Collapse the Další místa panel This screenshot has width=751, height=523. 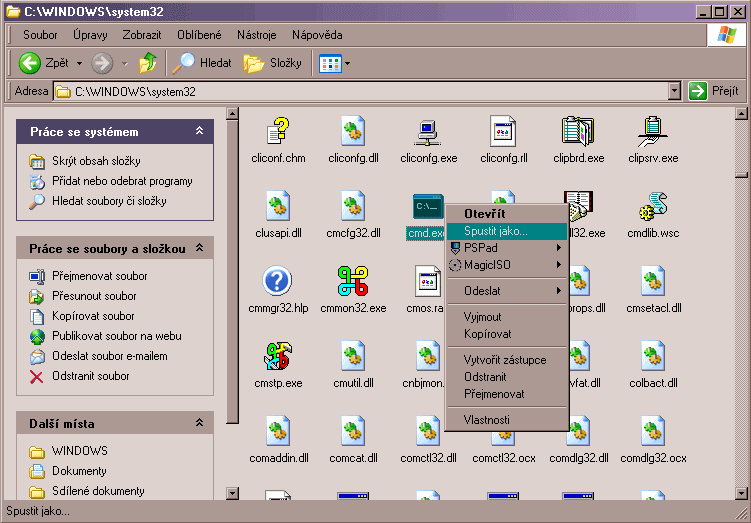(x=199, y=424)
